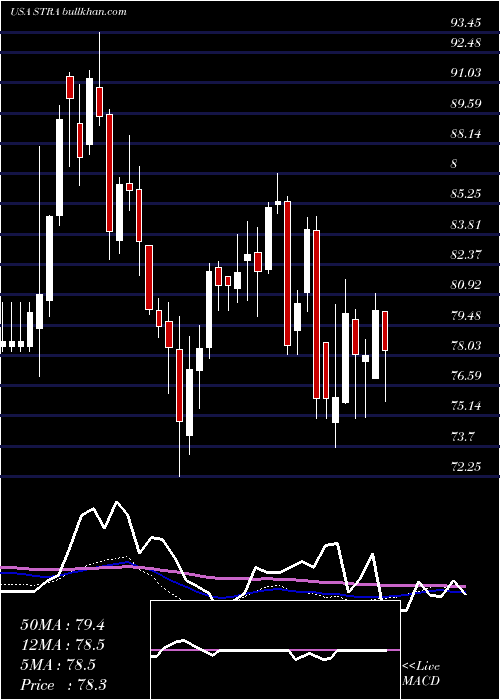
Task: Click the 92.48 price axis label
Action: click(466, 43)
